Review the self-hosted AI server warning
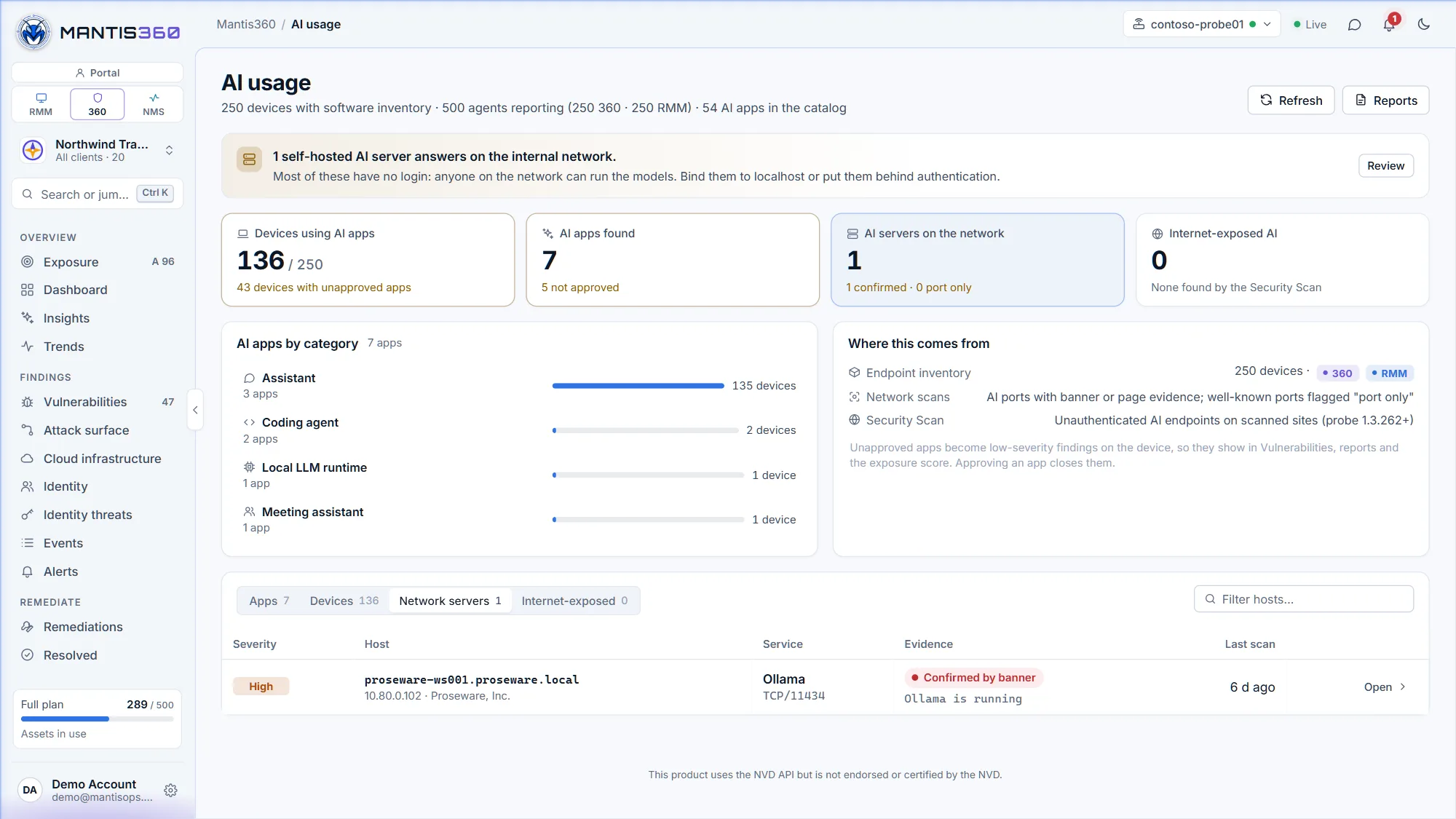The width and height of the screenshot is (1456, 819). [1385, 166]
